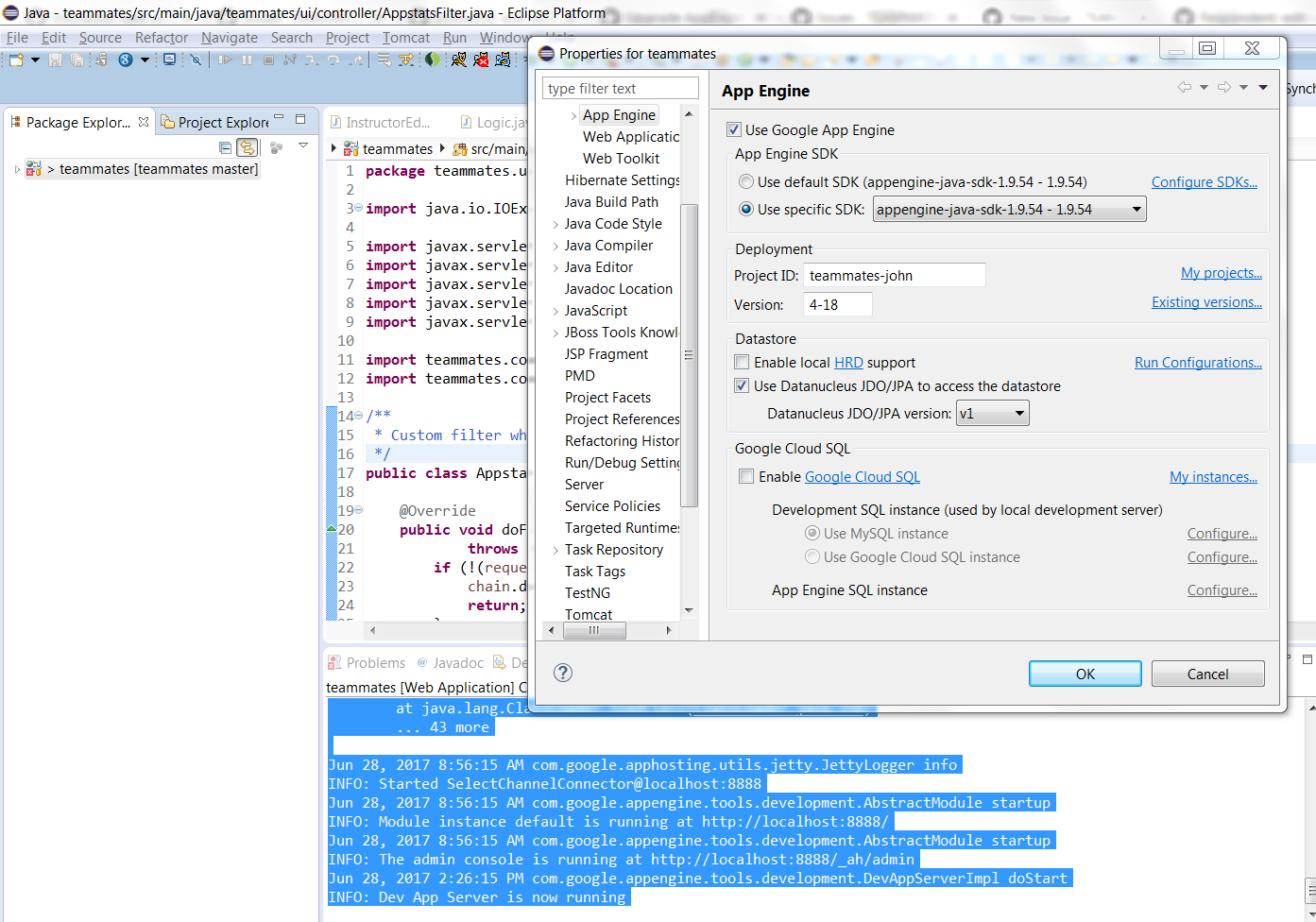Click Collapse All in Package Explorer
The width and height of the screenshot is (1316, 922).
pyautogui.click(x=225, y=147)
